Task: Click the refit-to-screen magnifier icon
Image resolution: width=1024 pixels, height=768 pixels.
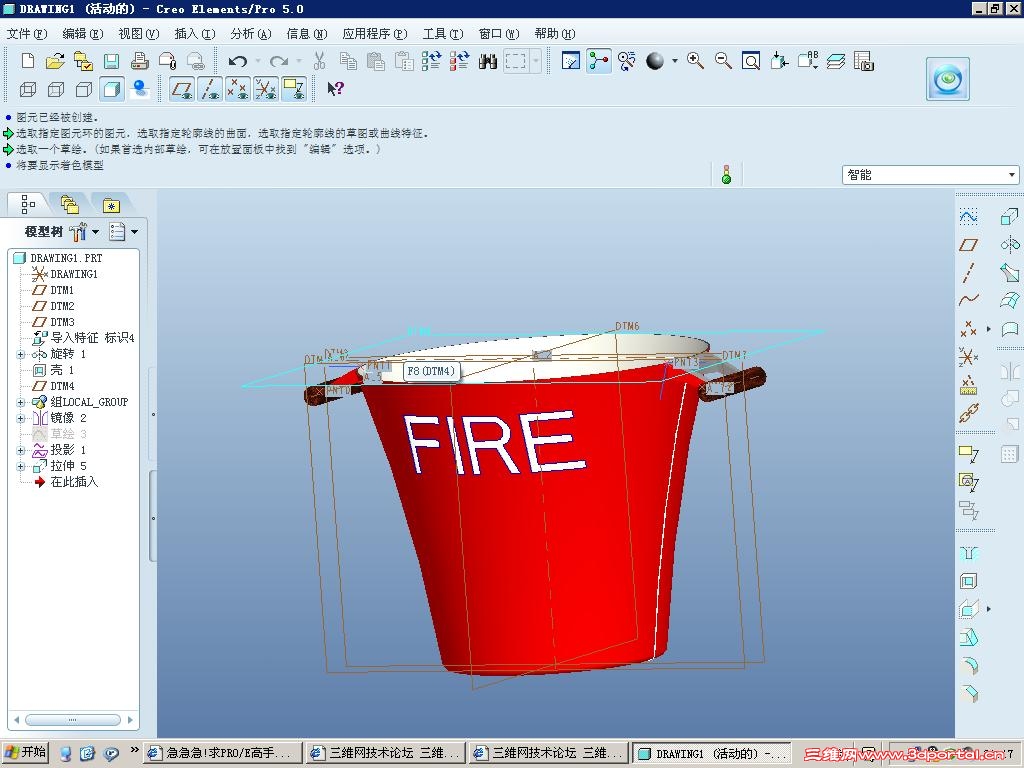Action: click(750, 61)
